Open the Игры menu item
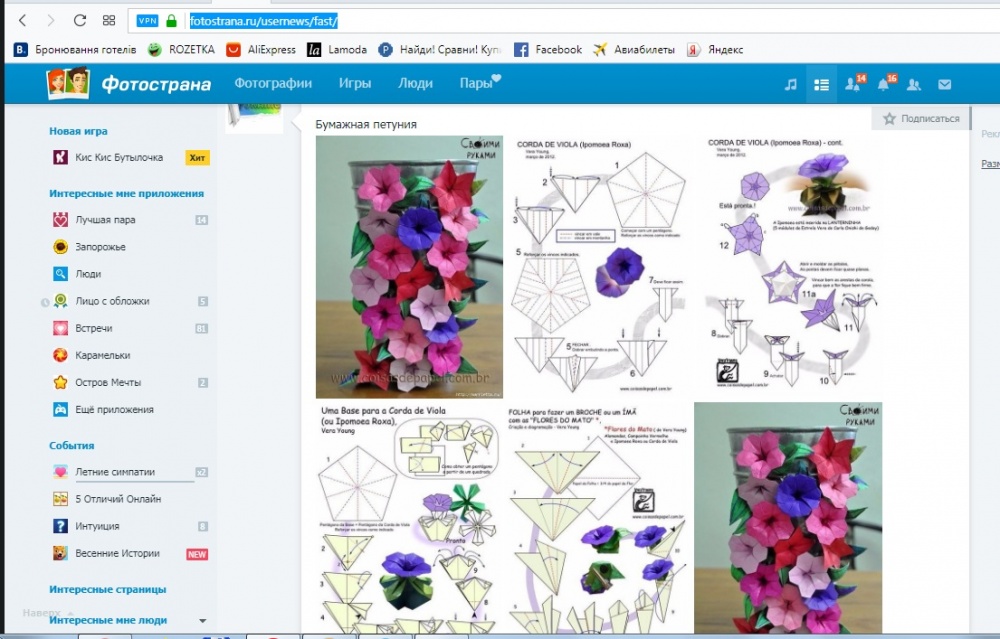Viewport: 1000px width, 639px height. (355, 84)
